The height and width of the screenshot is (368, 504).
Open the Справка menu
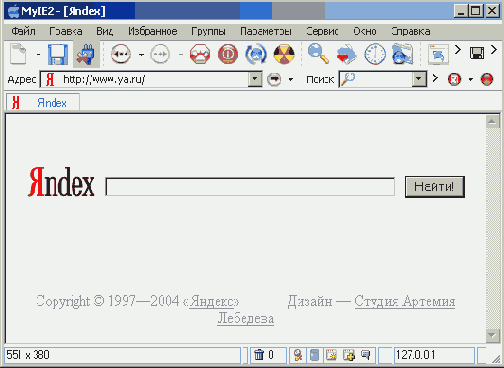(x=411, y=31)
